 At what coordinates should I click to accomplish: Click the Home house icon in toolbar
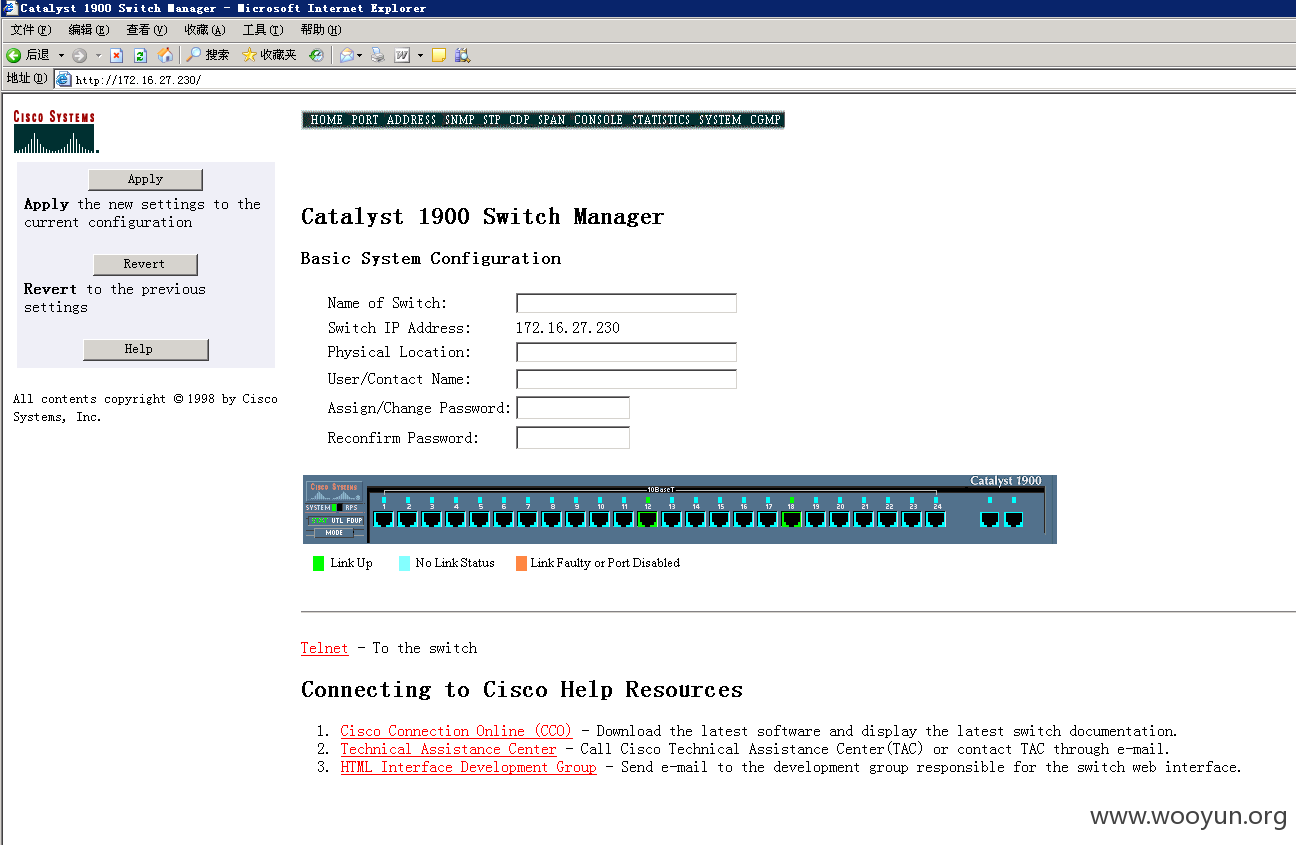tap(165, 55)
